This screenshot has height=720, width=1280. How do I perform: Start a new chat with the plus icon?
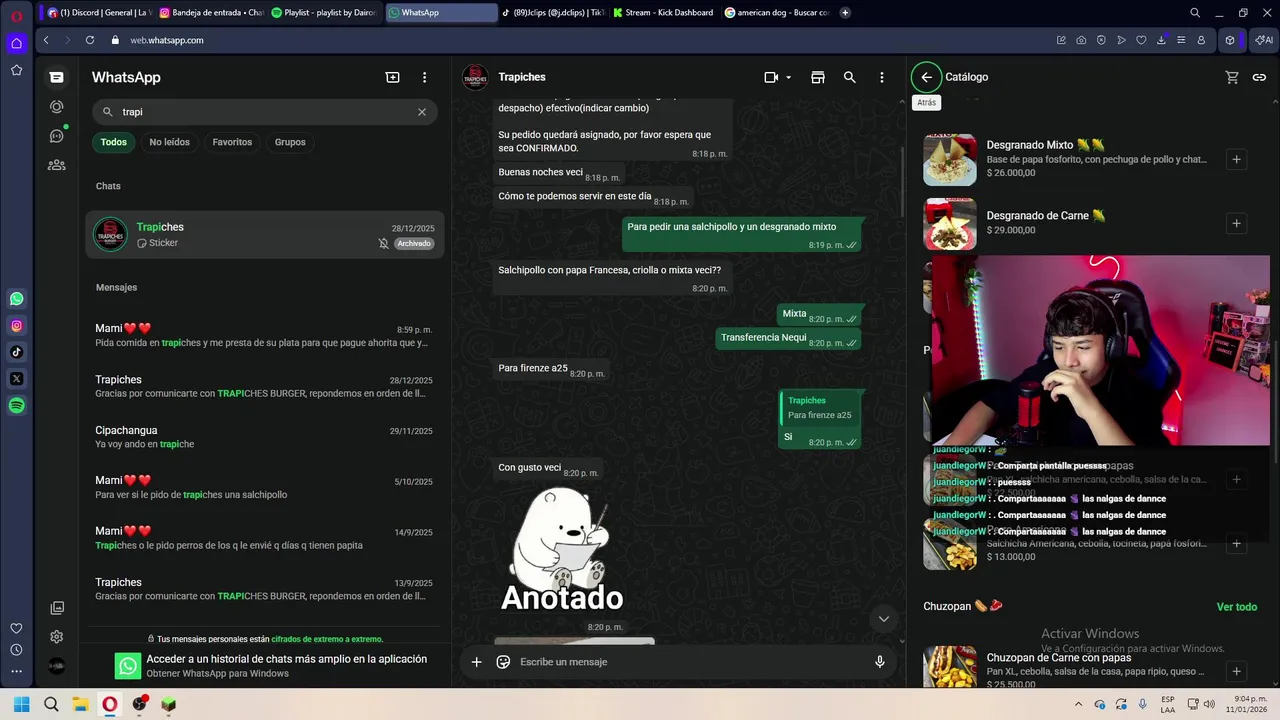pyautogui.click(x=393, y=77)
